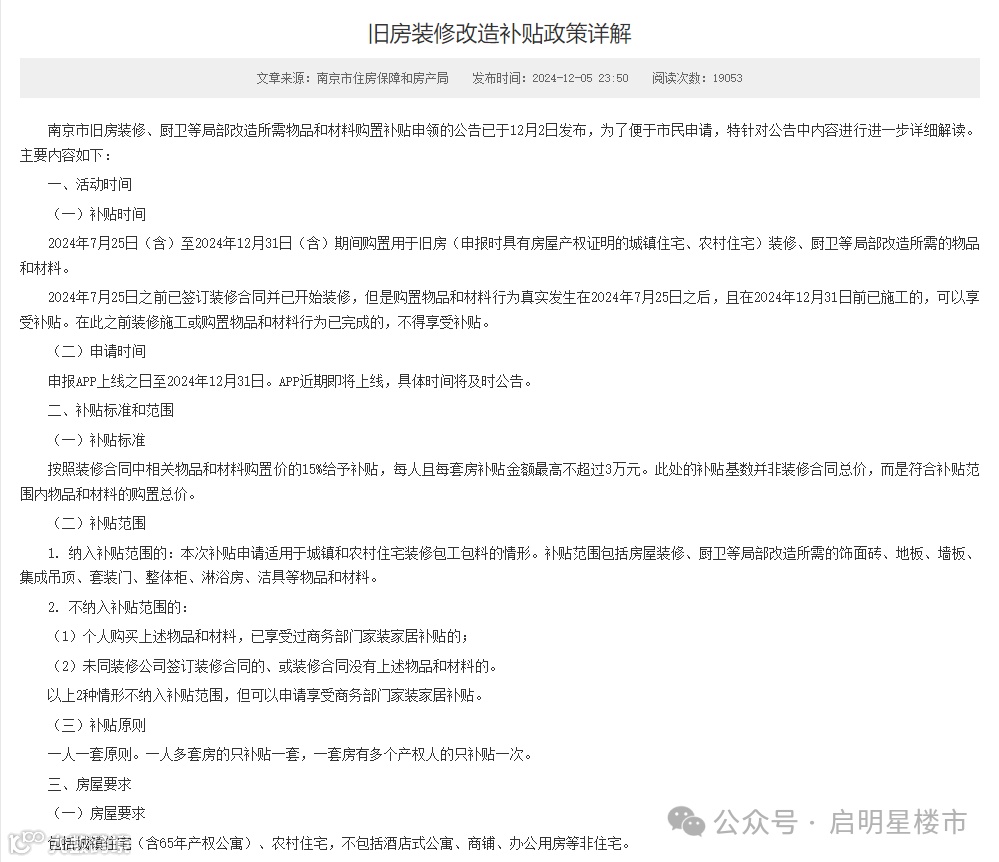Click the subheading （二）补贴范围

pos(97,524)
